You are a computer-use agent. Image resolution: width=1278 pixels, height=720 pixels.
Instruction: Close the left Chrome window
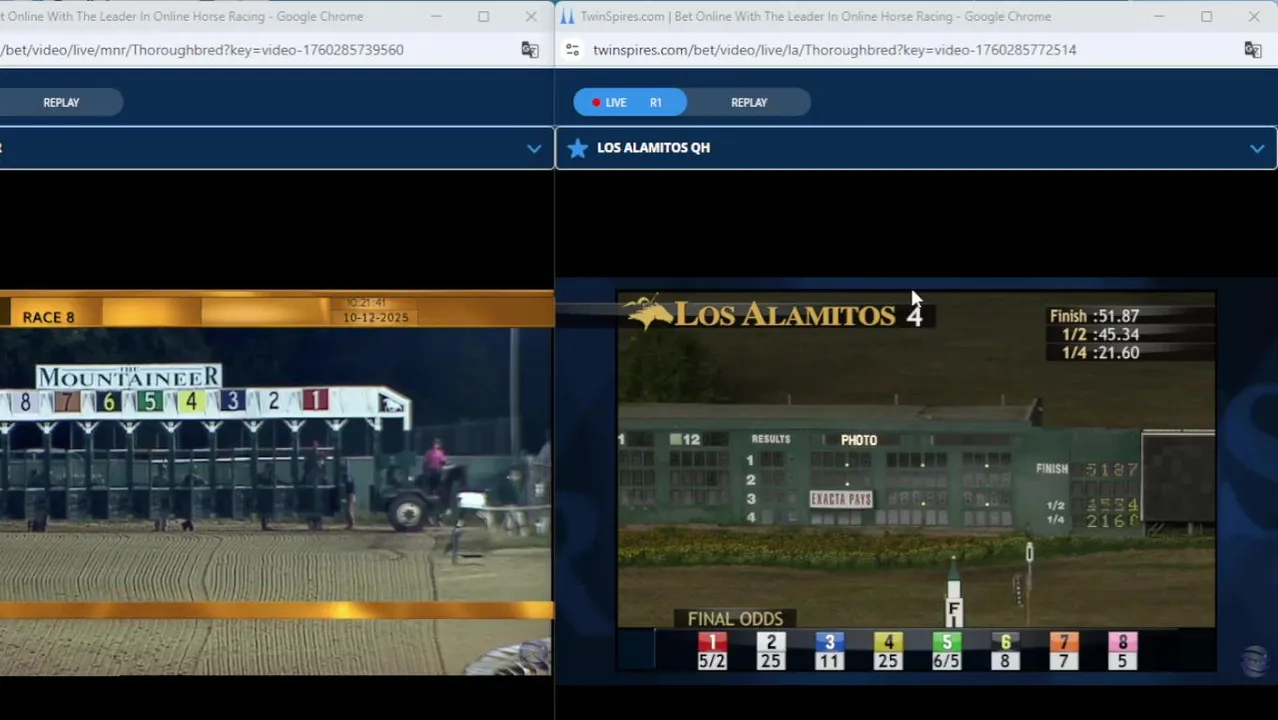531,16
